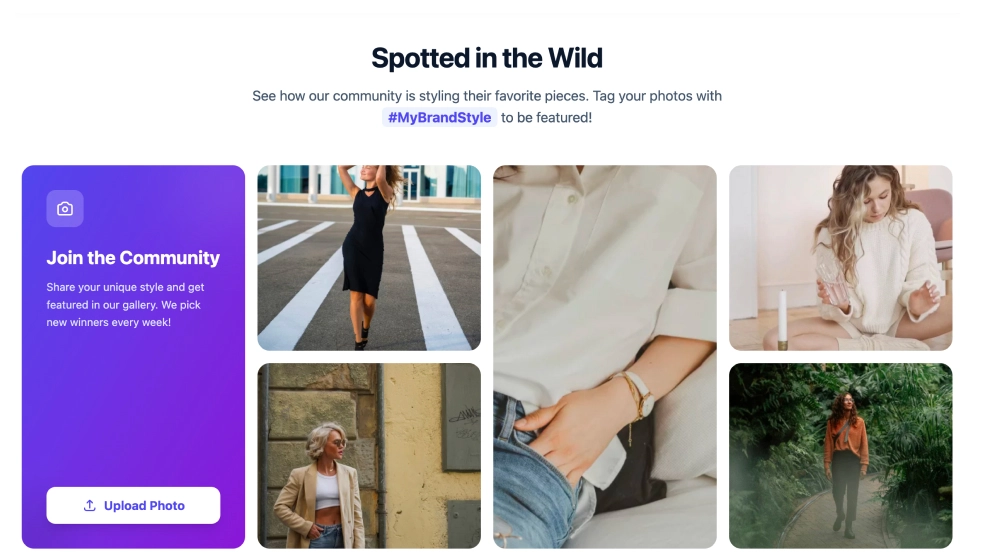This screenshot has height=554, width=989.
Task: Click the "Join the Community" title
Action: point(133,258)
